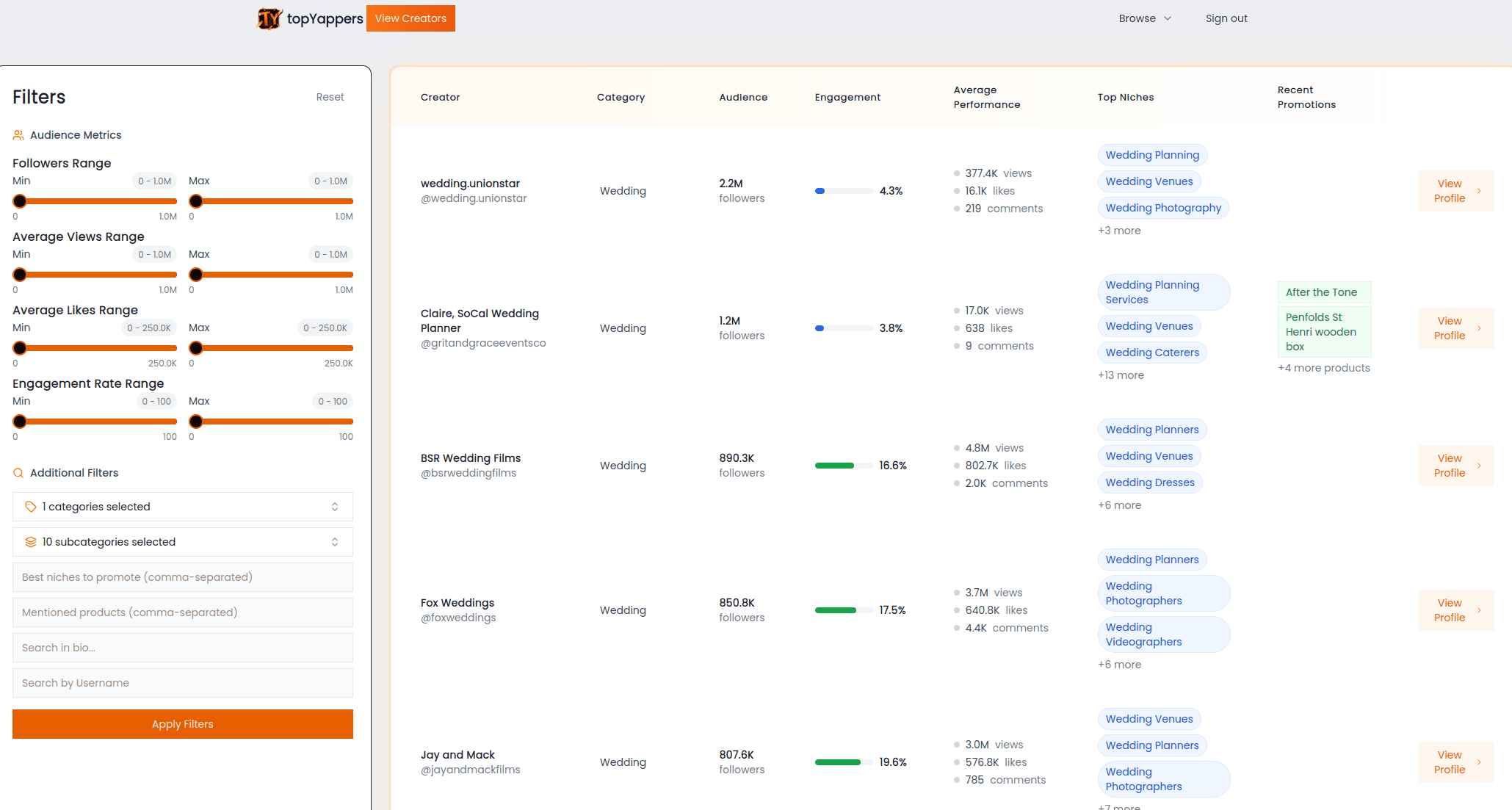Click the Average Likes Range Max slider handle
Viewport: 1512px width, 810px height.
pos(196,348)
